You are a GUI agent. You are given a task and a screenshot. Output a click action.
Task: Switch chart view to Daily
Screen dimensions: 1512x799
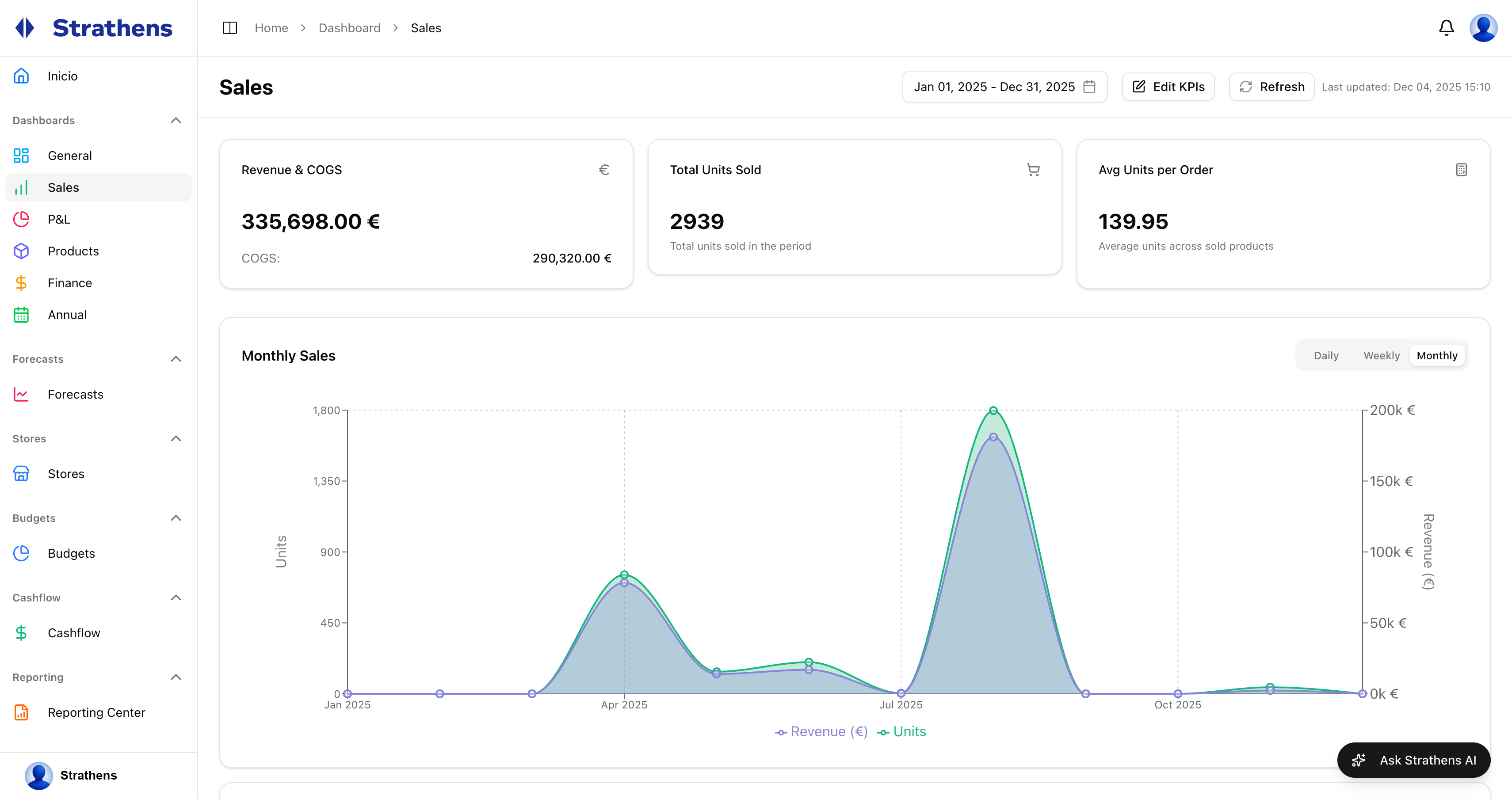[1326, 355]
